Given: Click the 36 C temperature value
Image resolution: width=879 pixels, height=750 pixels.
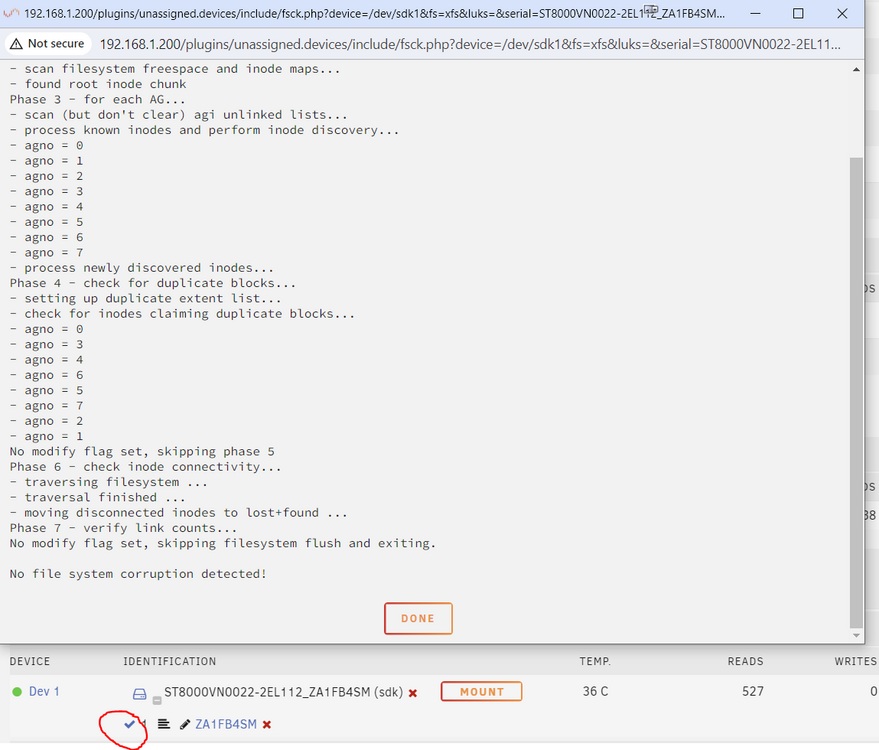Looking at the screenshot, I should (595, 691).
